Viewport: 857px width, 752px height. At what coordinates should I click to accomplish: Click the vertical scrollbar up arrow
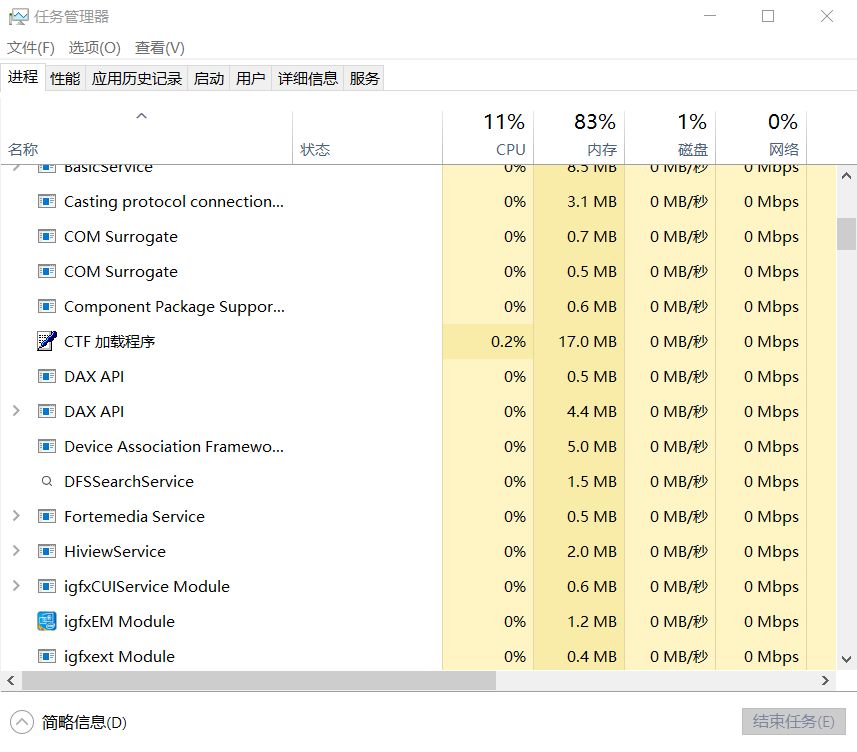point(846,176)
